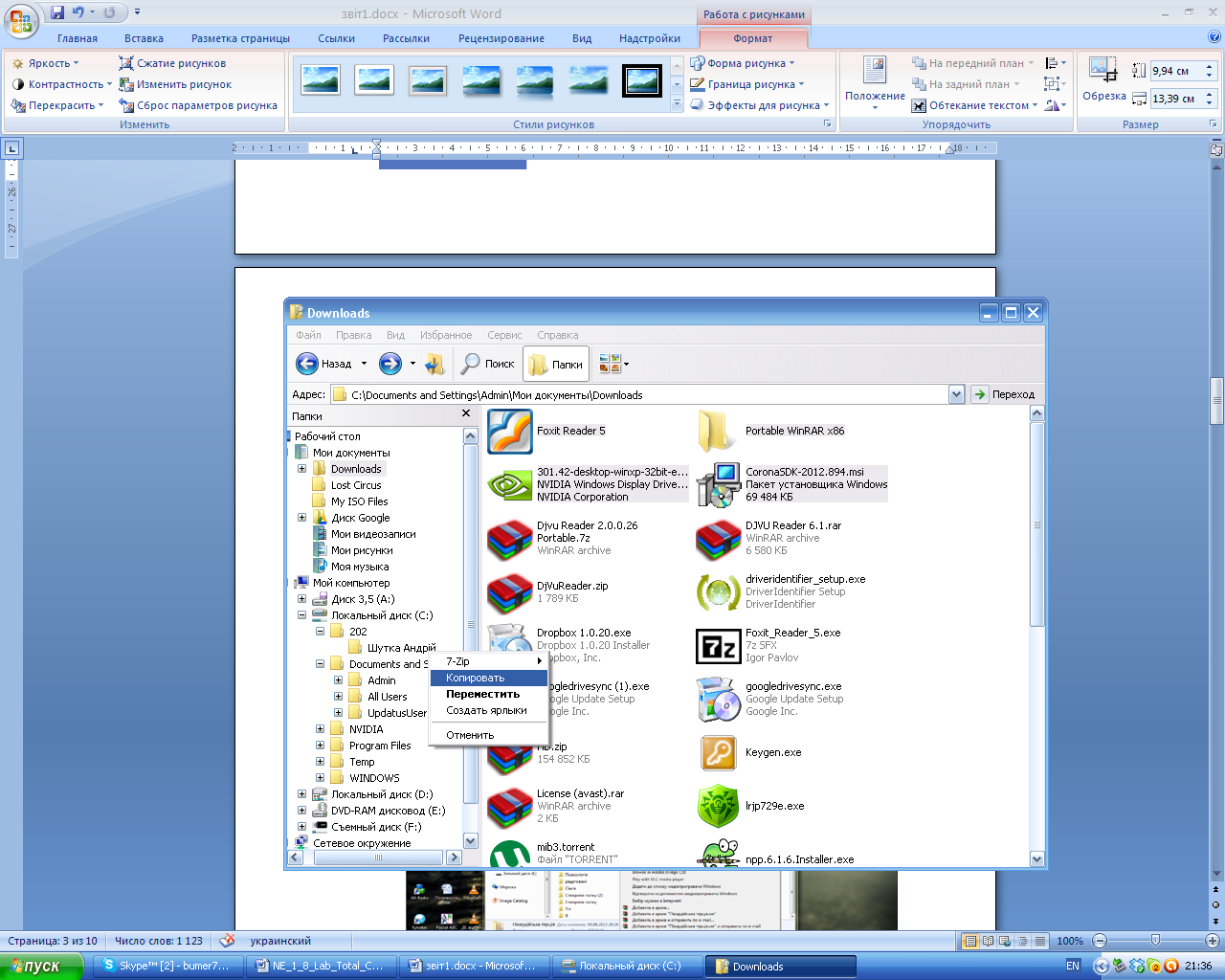Switch to Full Screen Reading view button

click(x=989, y=941)
